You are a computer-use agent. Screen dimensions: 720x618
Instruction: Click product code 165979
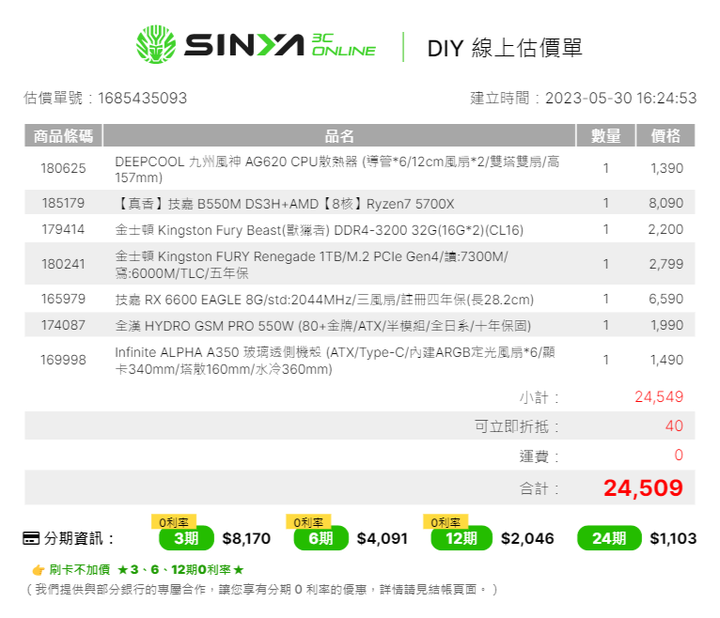[63, 299]
